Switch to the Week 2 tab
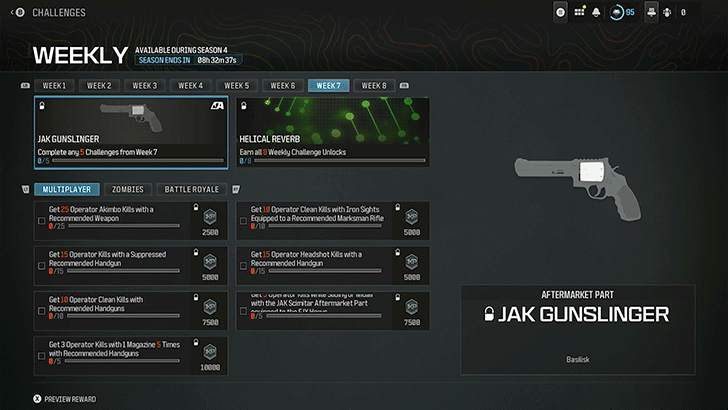728x410 pixels. point(99,85)
